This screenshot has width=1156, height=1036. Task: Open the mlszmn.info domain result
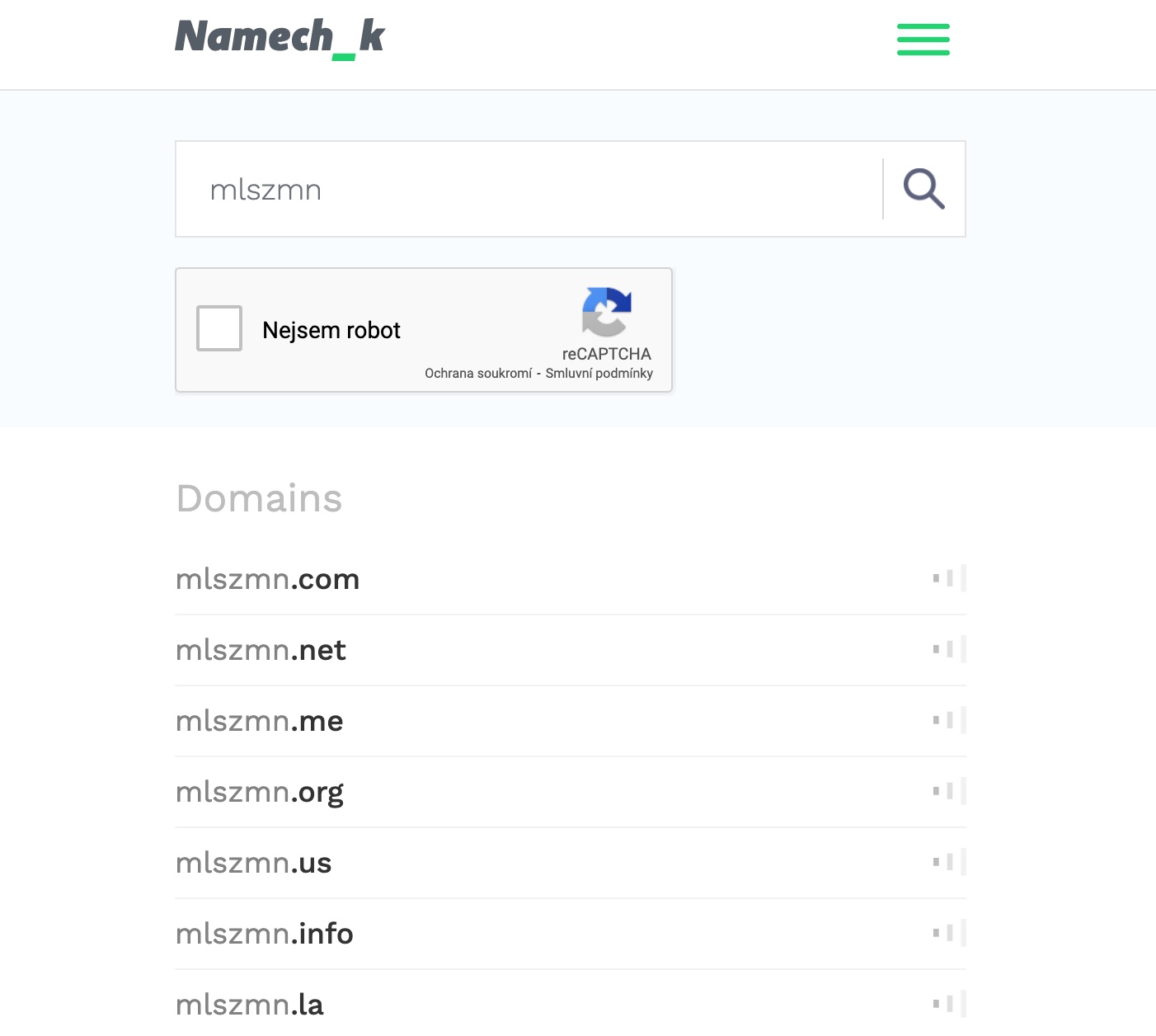pos(265,935)
